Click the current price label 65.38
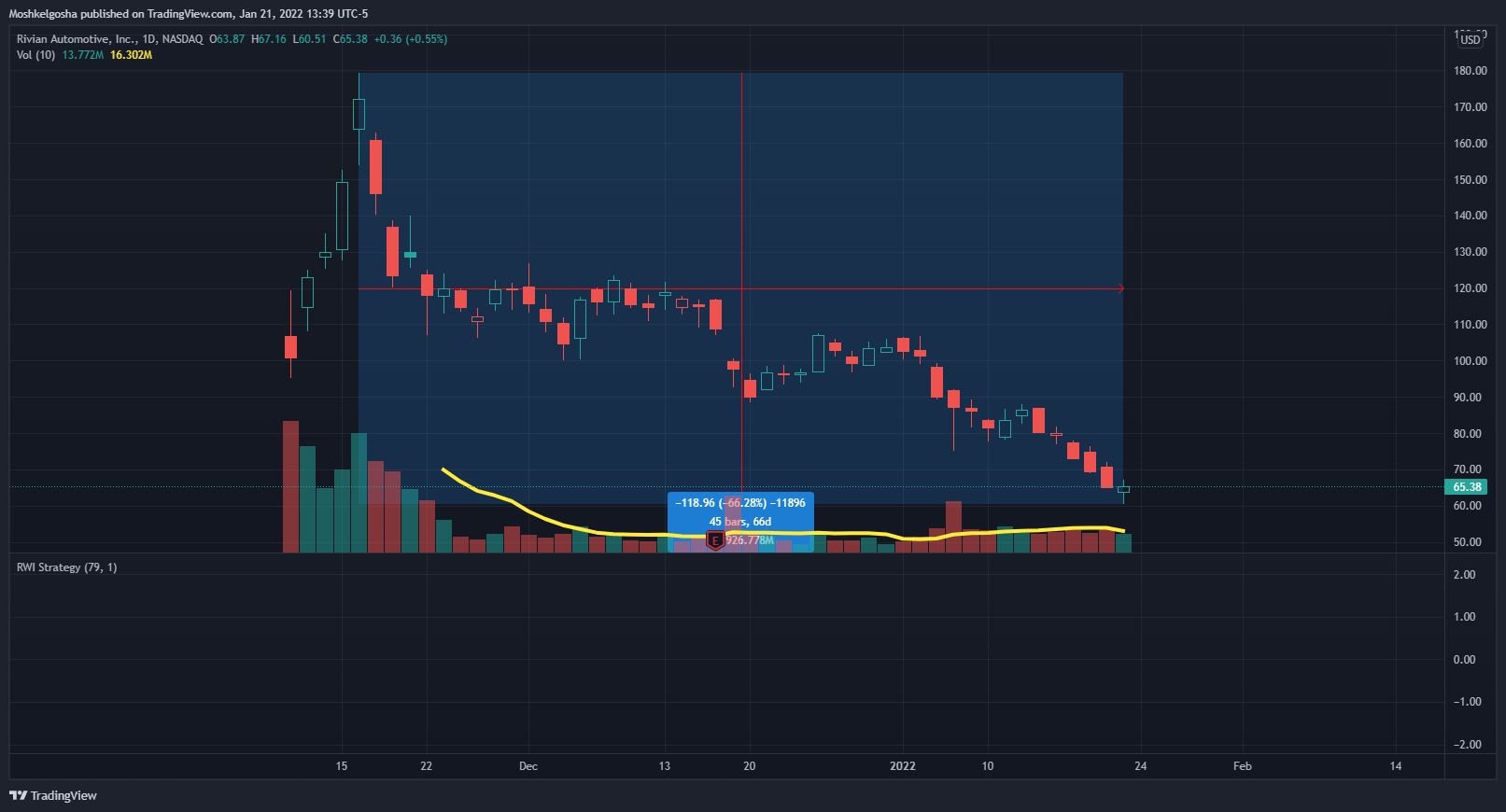Screen dimensions: 1506x812 click(1467, 487)
